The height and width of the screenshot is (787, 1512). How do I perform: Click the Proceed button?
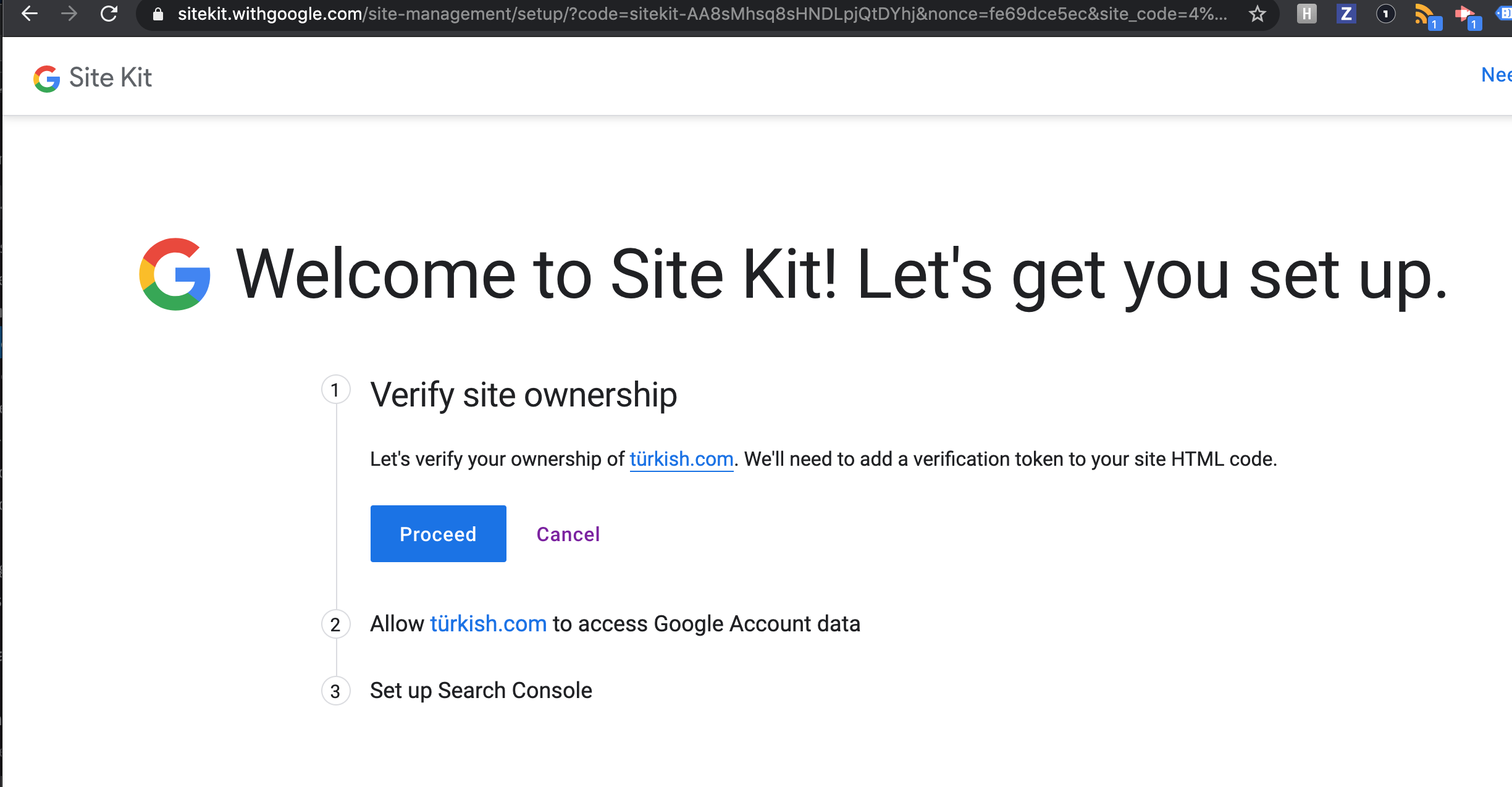tap(438, 533)
